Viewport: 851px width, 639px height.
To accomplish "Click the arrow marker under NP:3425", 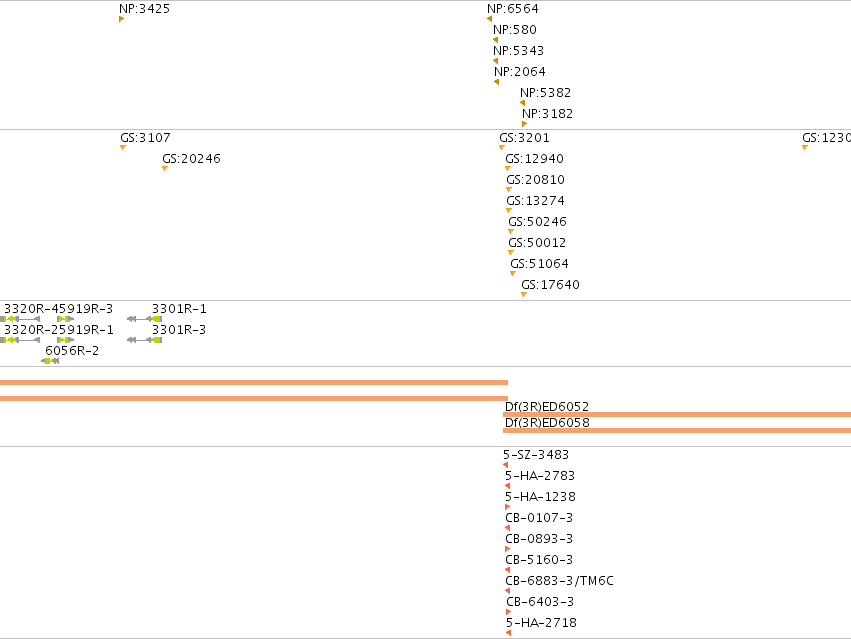I will [122, 19].
